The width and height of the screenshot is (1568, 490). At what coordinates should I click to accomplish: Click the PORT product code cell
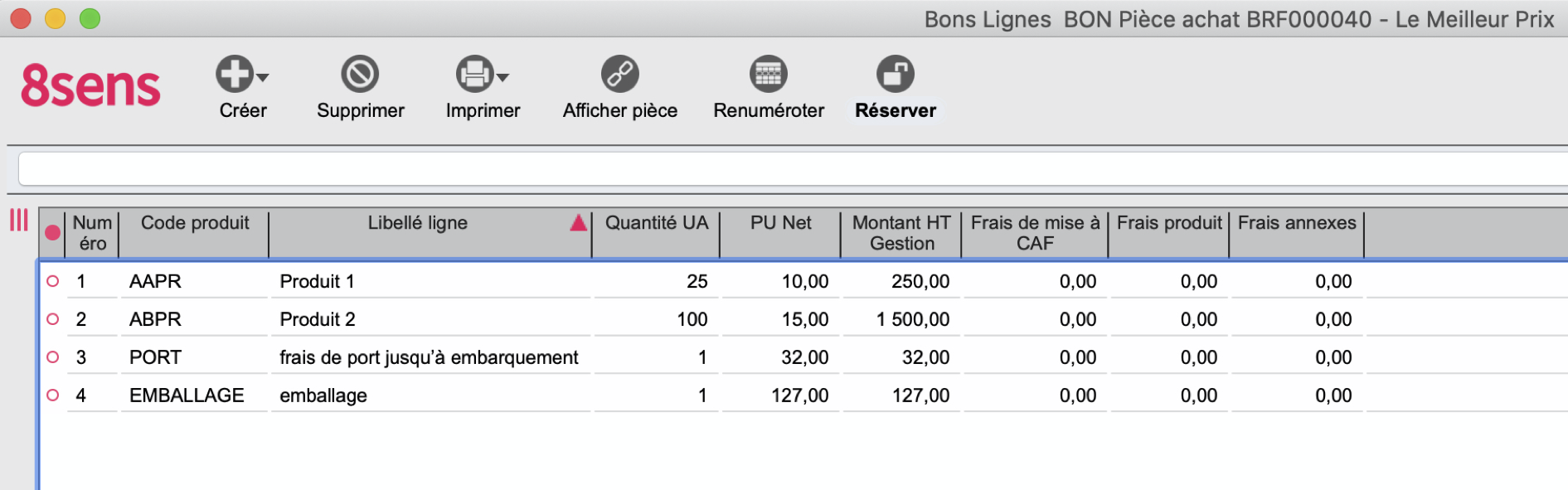[x=194, y=357]
